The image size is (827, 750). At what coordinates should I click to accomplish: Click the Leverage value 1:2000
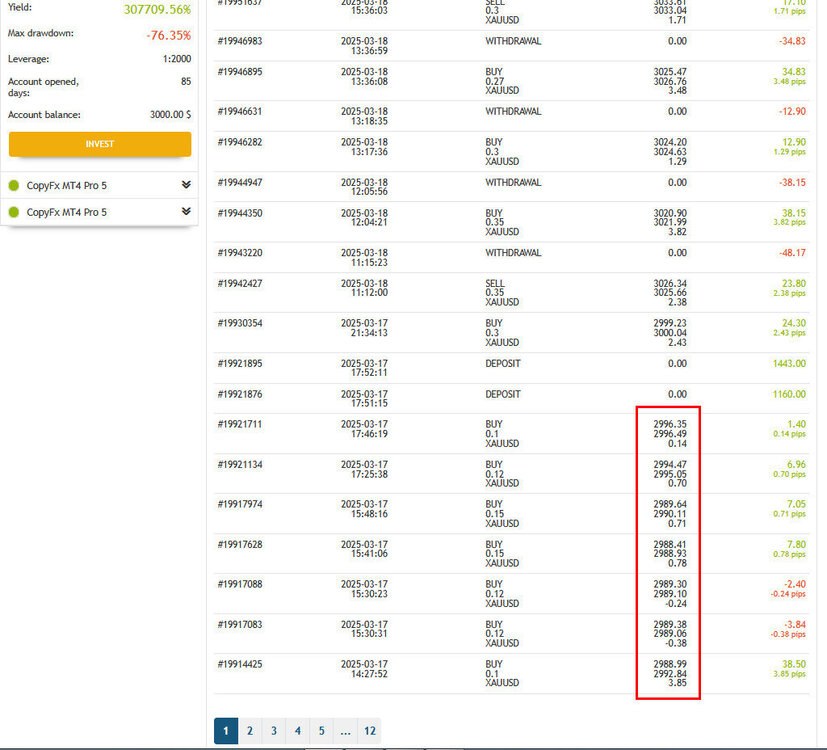[x=177, y=59]
